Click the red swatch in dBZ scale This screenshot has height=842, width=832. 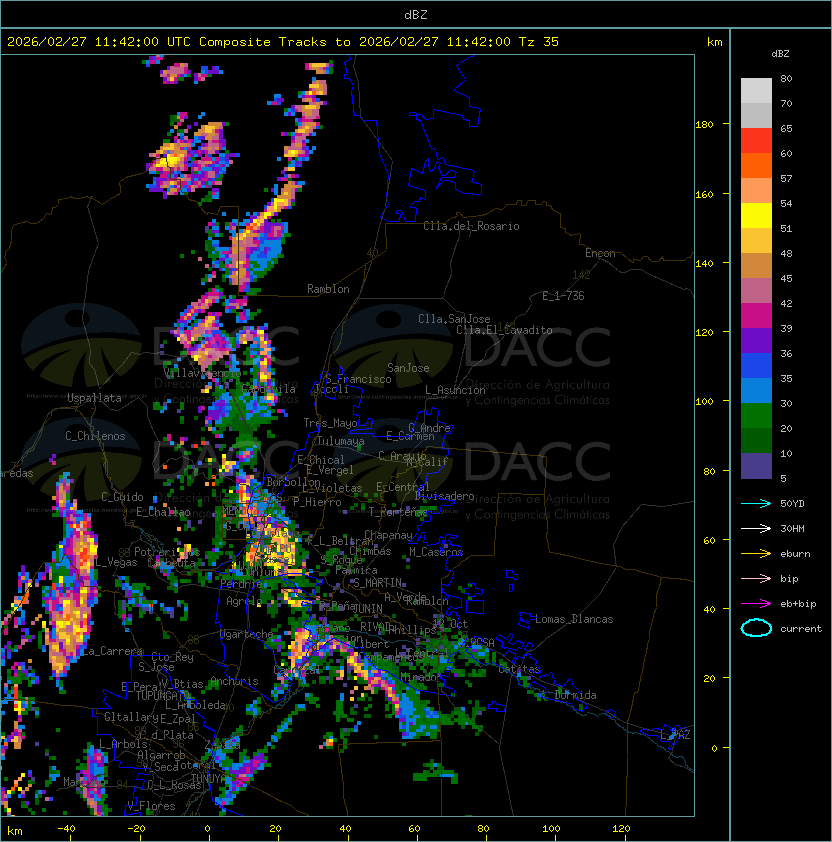pyautogui.click(x=756, y=141)
